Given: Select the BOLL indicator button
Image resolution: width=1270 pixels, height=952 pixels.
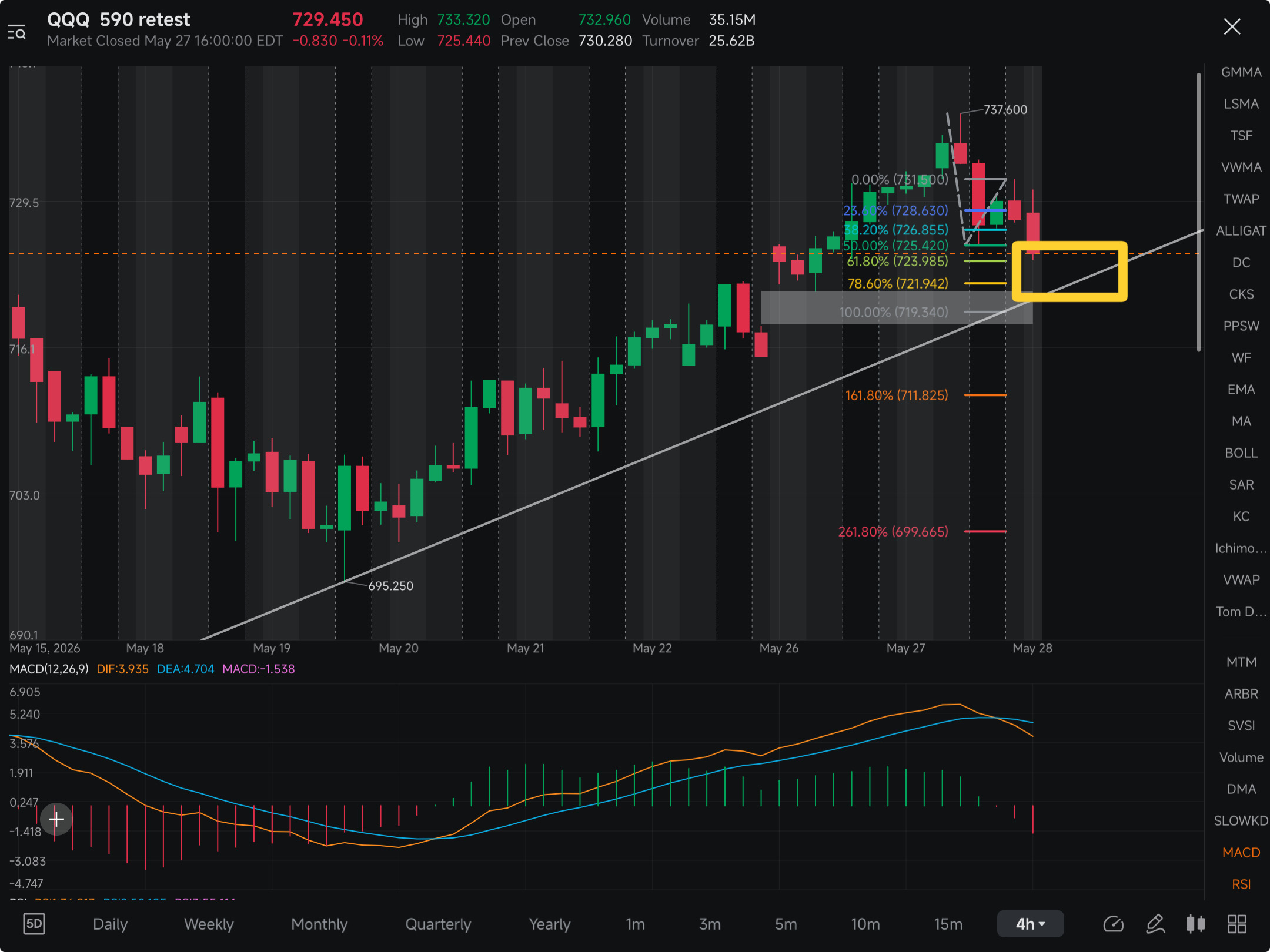Looking at the screenshot, I should pyautogui.click(x=1241, y=452).
